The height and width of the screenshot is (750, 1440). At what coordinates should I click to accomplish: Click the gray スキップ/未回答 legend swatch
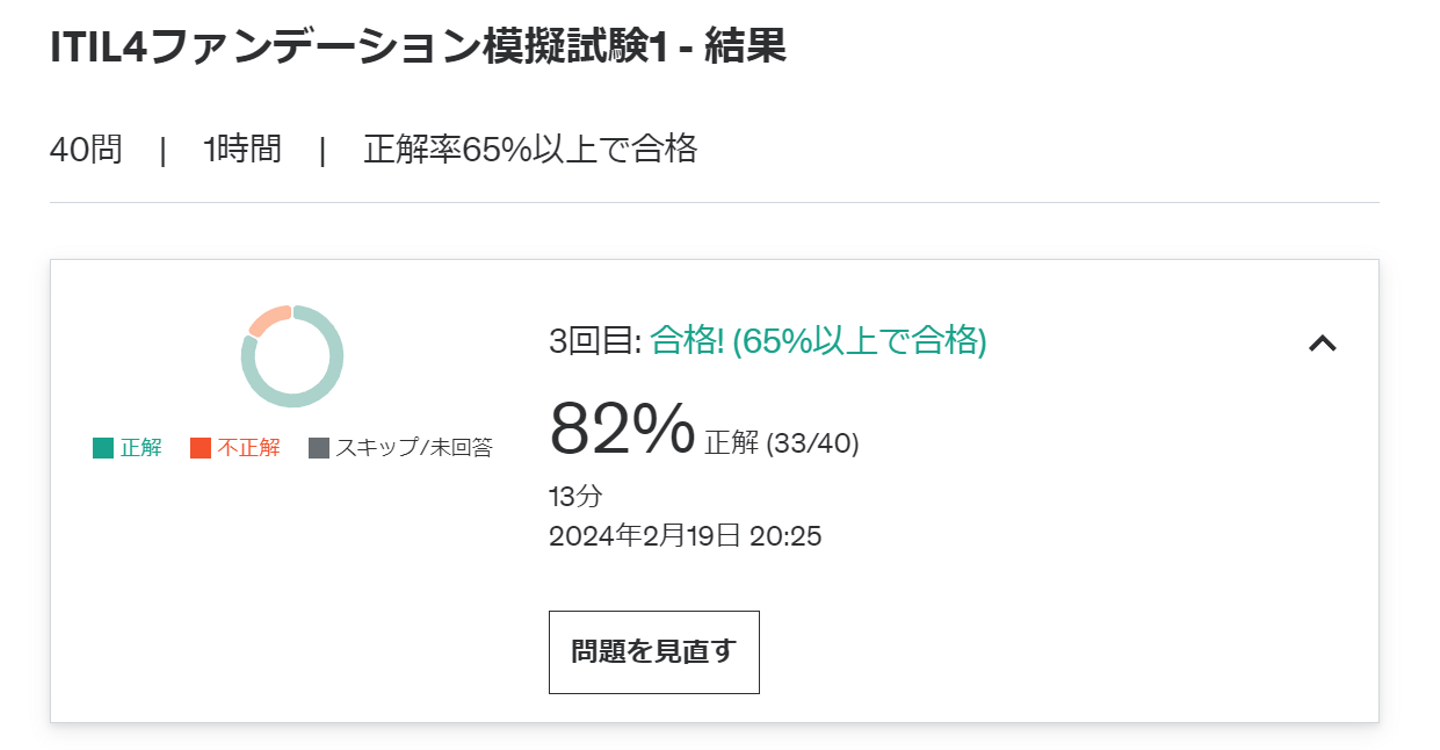point(319,448)
